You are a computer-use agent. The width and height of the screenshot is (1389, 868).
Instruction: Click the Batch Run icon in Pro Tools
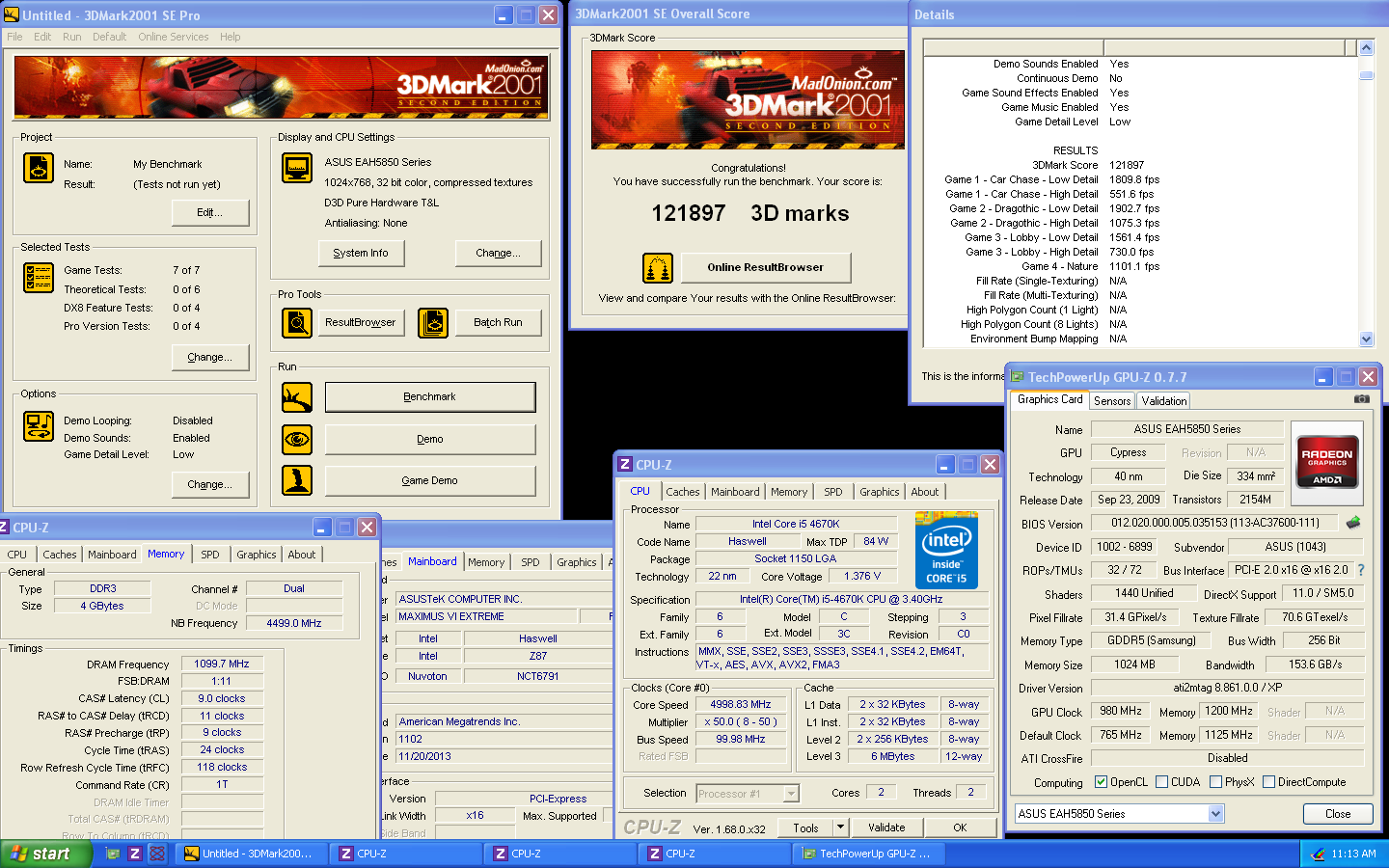click(x=433, y=323)
